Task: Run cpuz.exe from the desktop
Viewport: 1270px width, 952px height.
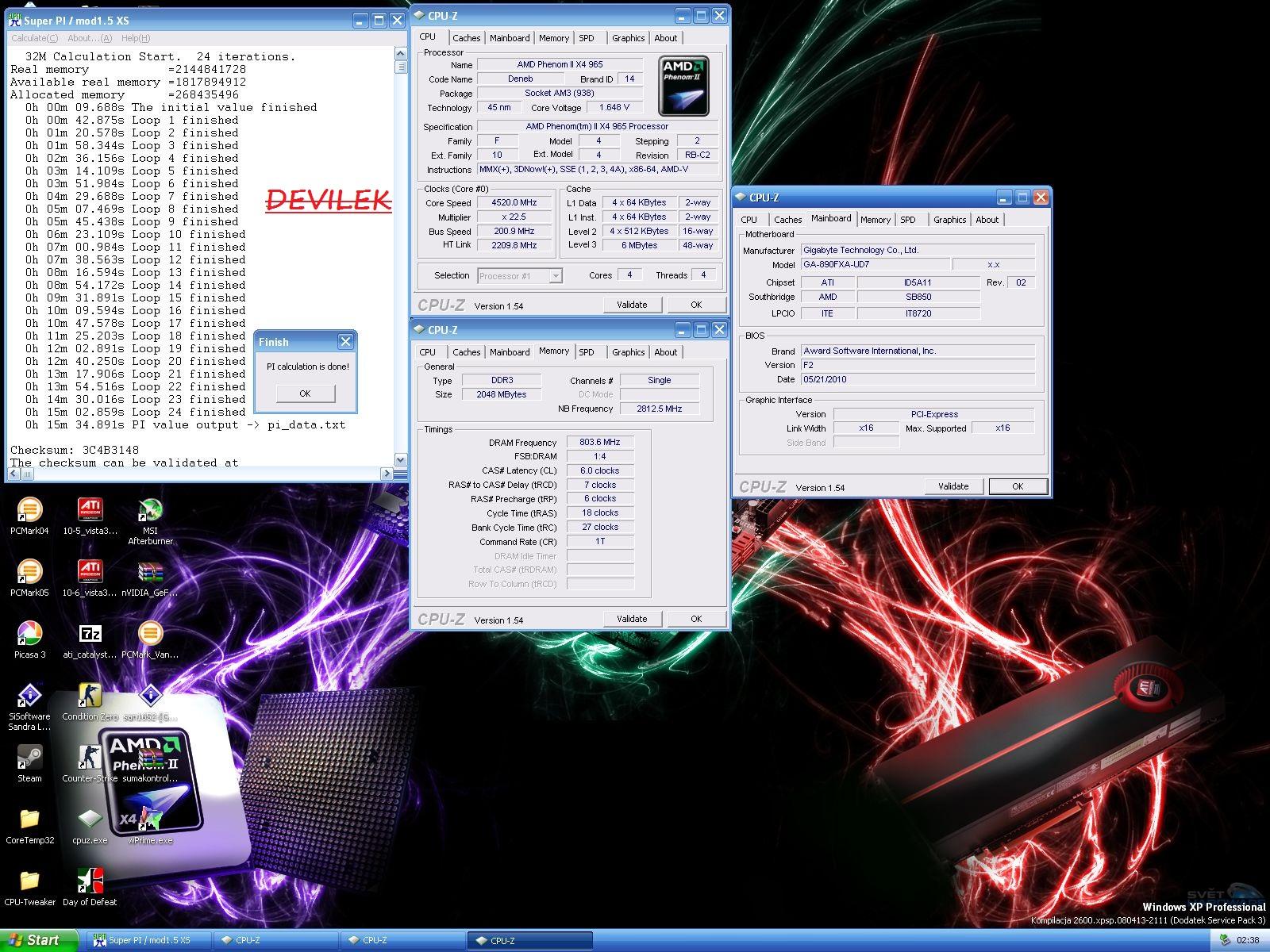Action: [x=90, y=826]
